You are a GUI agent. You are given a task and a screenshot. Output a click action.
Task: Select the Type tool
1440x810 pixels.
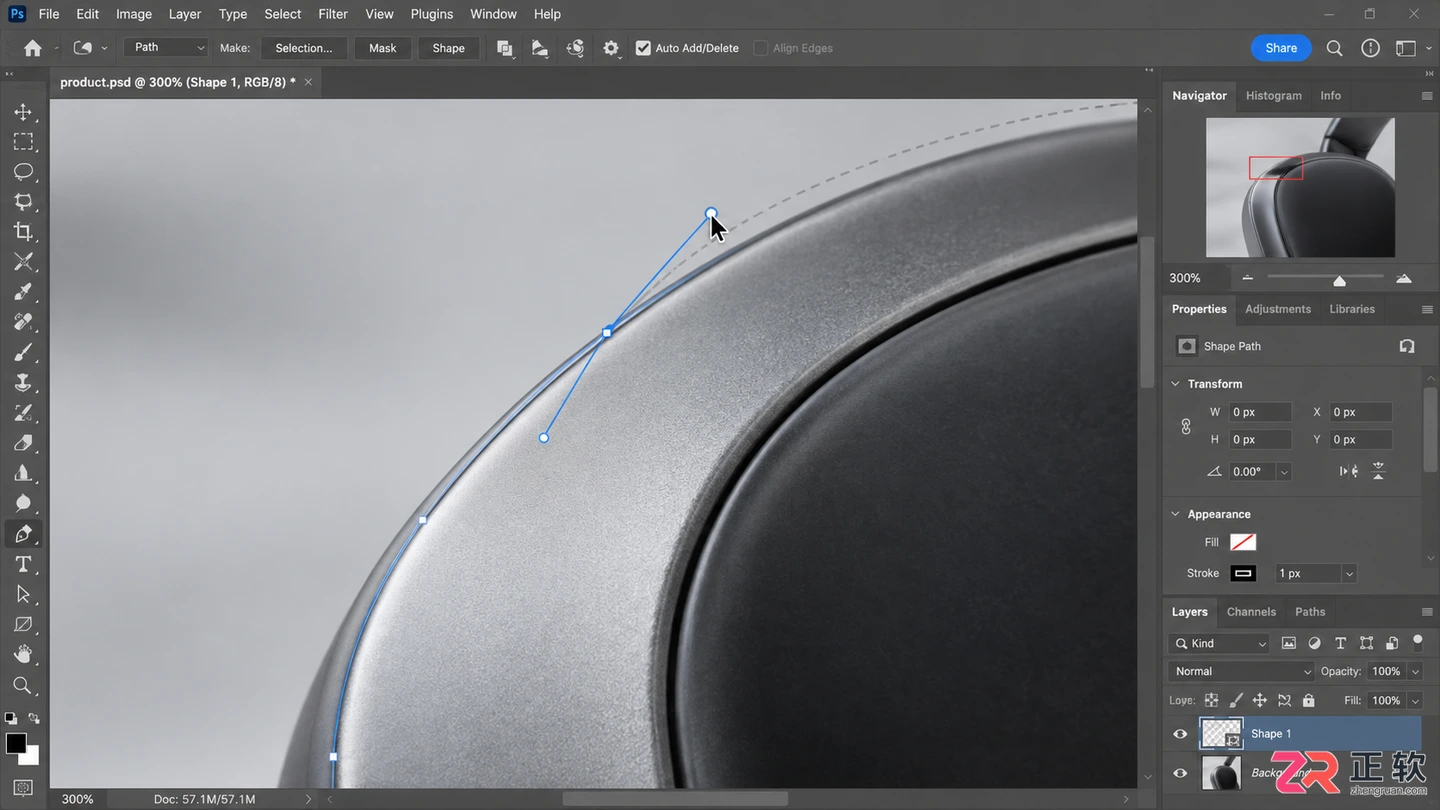(23, 564)
